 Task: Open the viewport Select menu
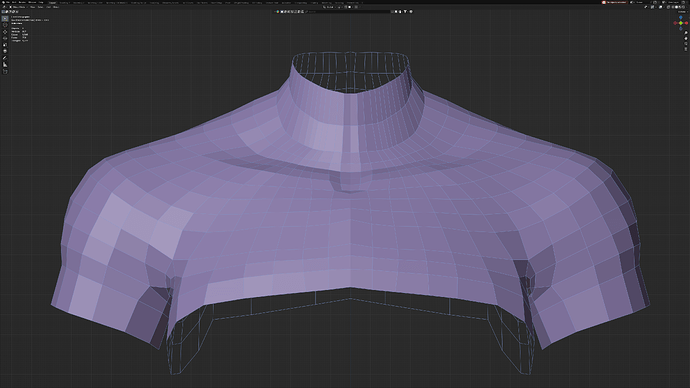40,7
